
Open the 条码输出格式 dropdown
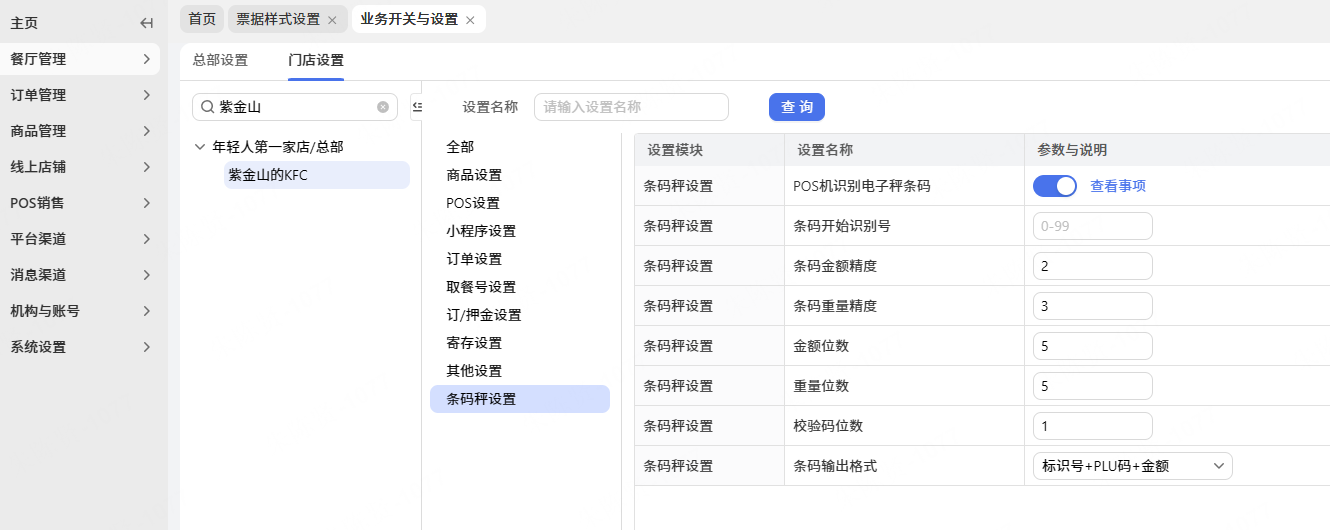[1132, 466]
